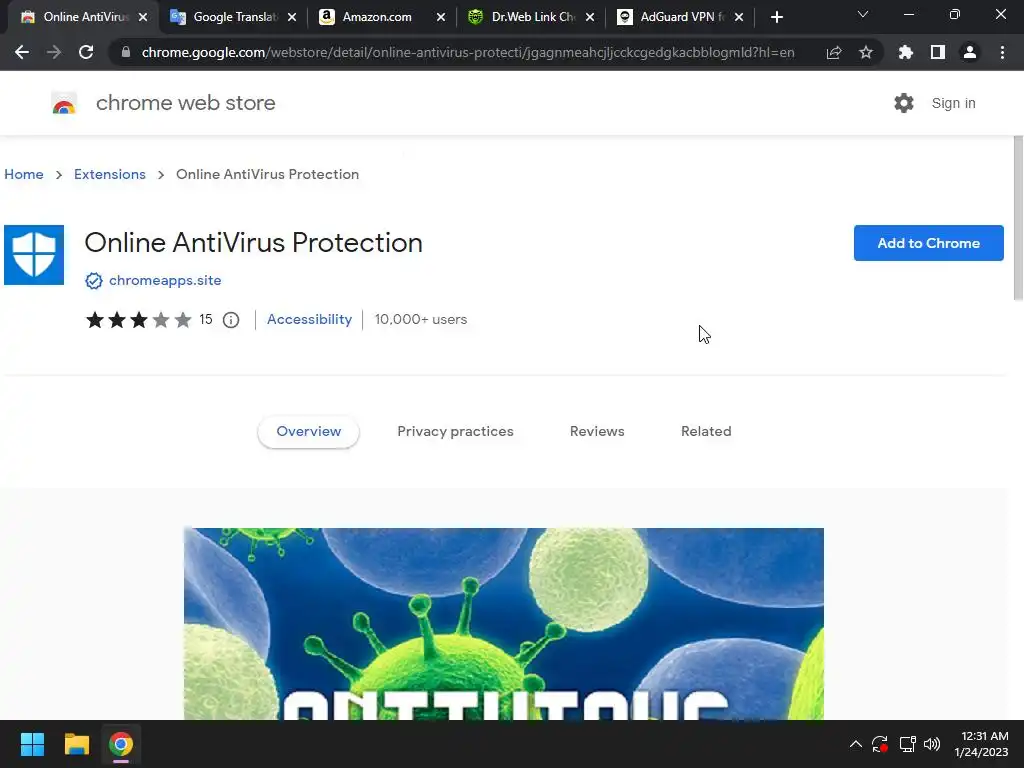Close the Dr.Web Link Checker tab
1024x768 pixels.
pos(590,17)
